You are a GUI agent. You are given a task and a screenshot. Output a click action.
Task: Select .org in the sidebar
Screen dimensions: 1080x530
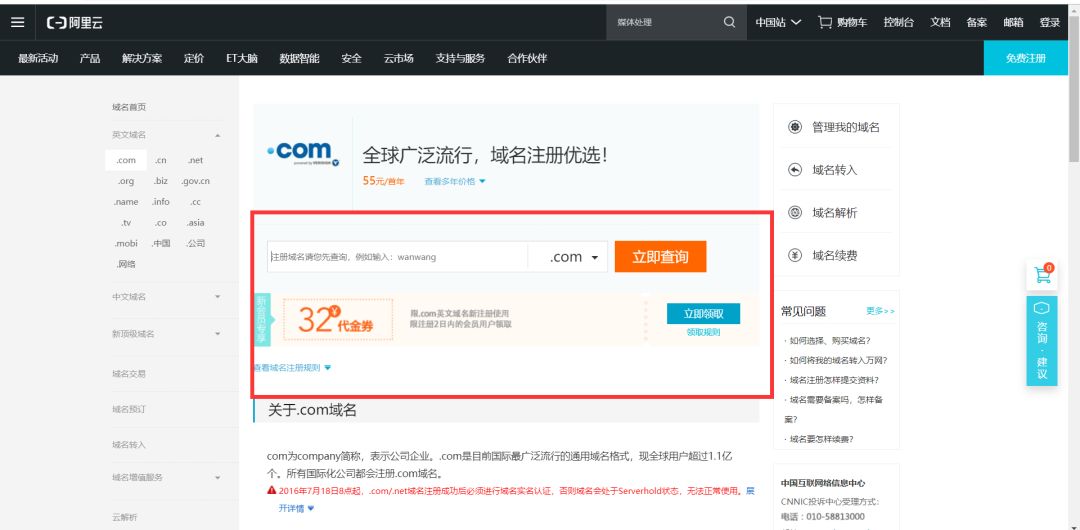tap(126, 181)
